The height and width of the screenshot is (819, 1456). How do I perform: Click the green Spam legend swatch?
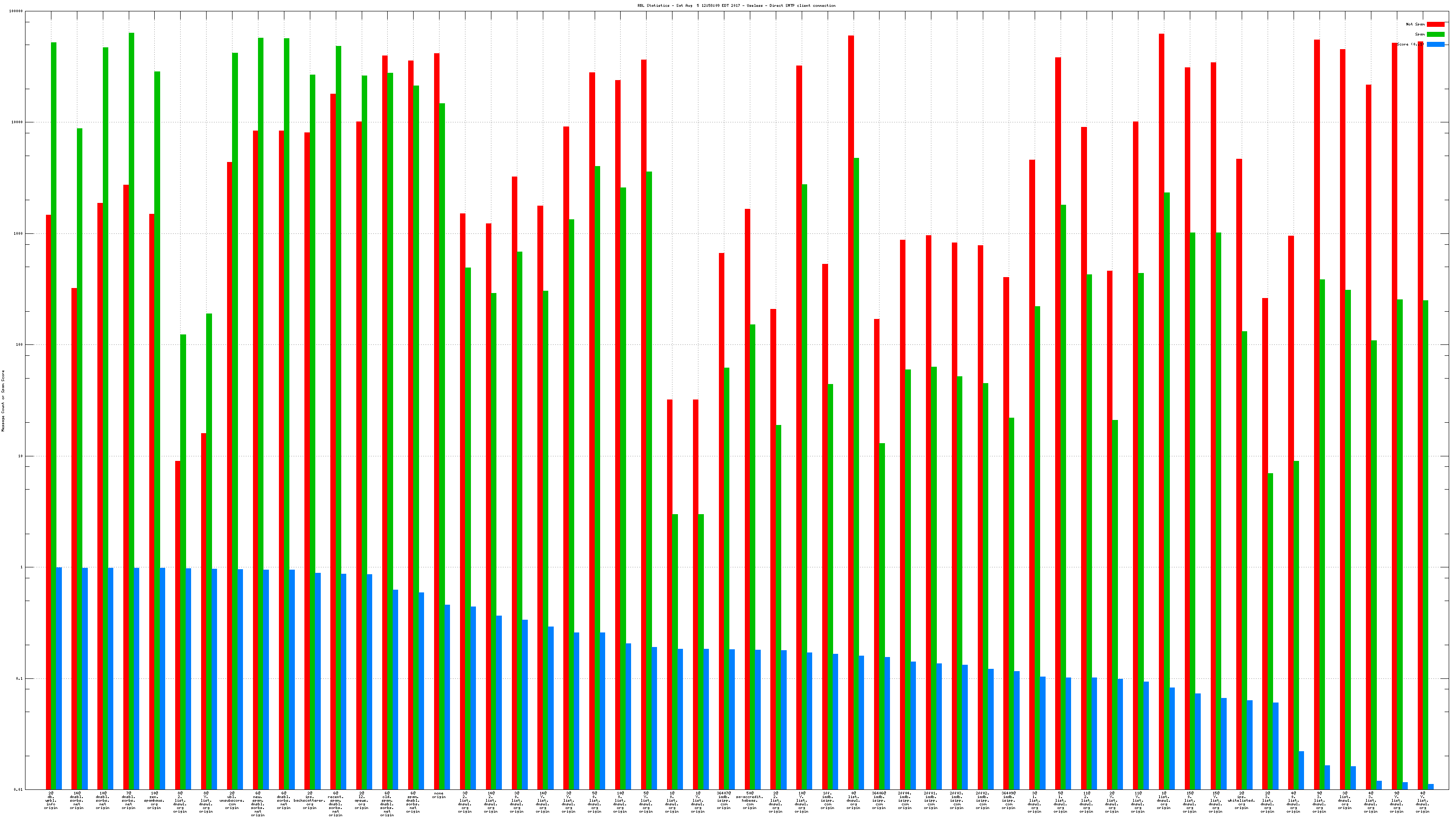[1435, 35]
